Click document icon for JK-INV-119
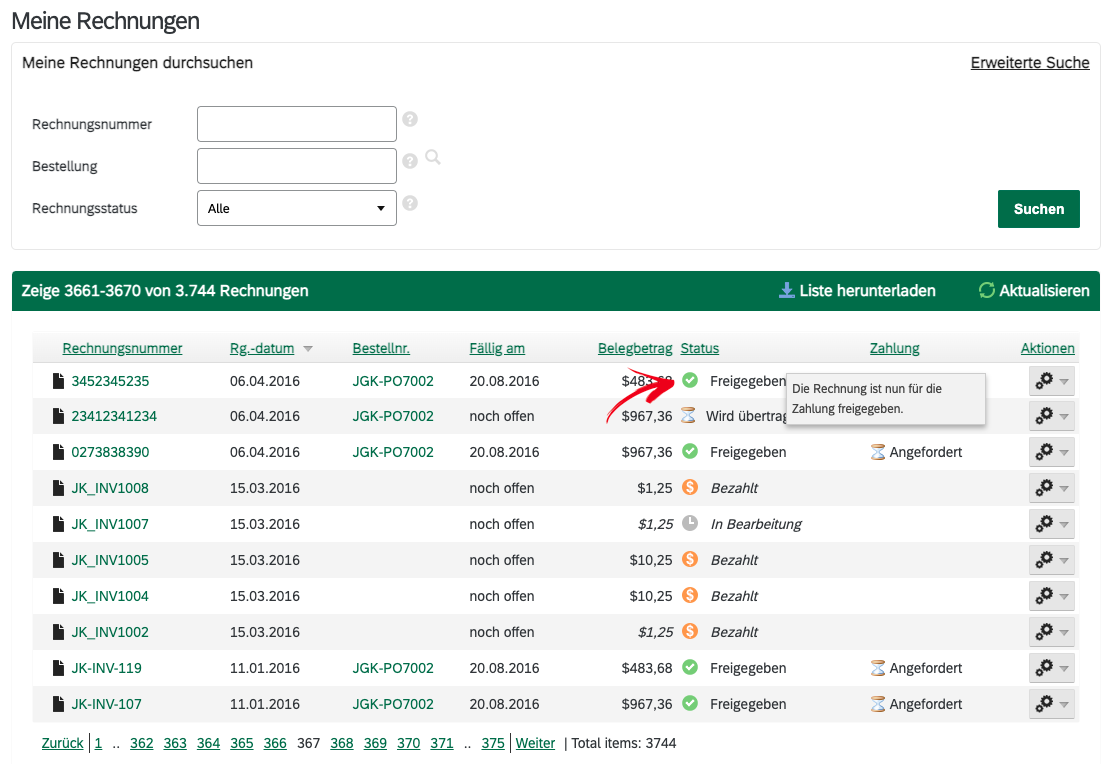Screen dimensions: 1114x764 pyautogui.click(x=58, y=668)
